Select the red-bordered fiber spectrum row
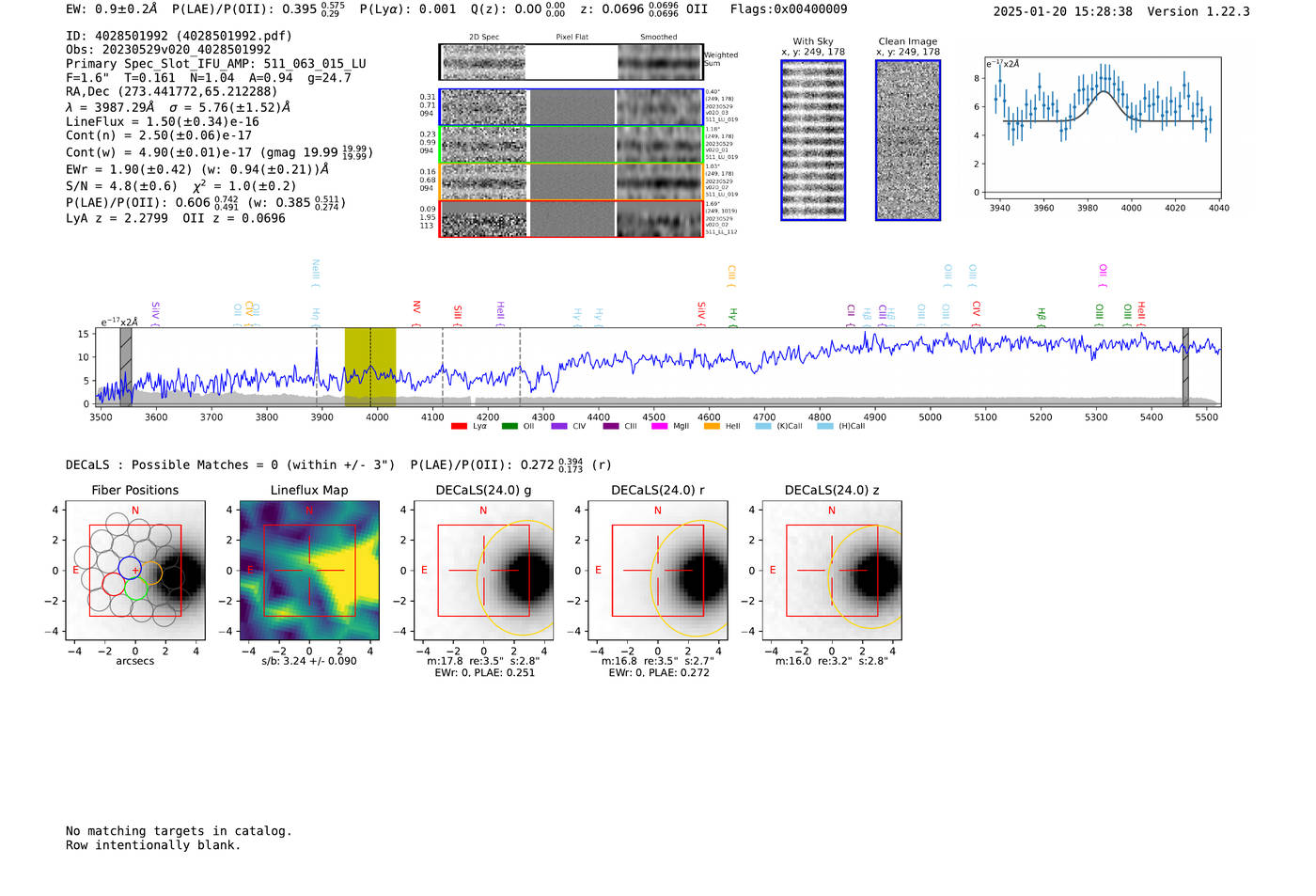 click(571, 218)
